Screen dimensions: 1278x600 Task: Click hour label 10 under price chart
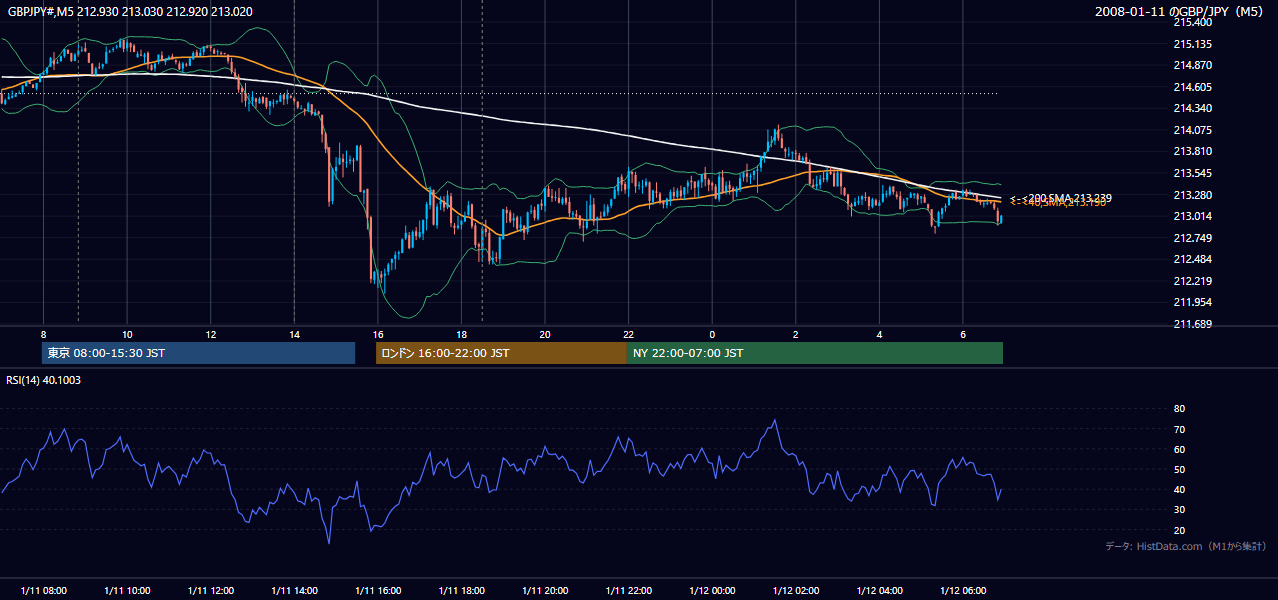point(127,334)
